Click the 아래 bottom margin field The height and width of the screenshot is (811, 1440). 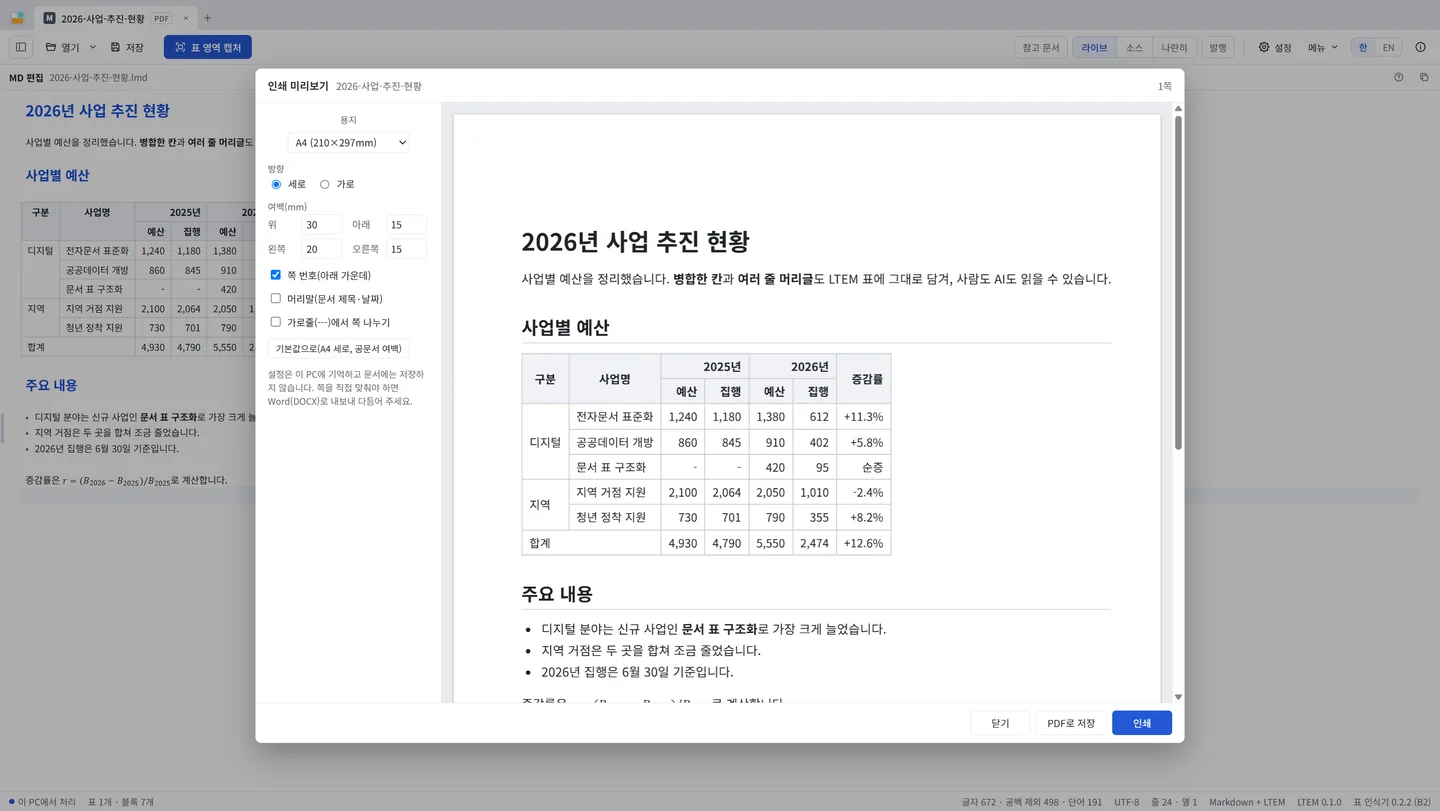(406, 225)
